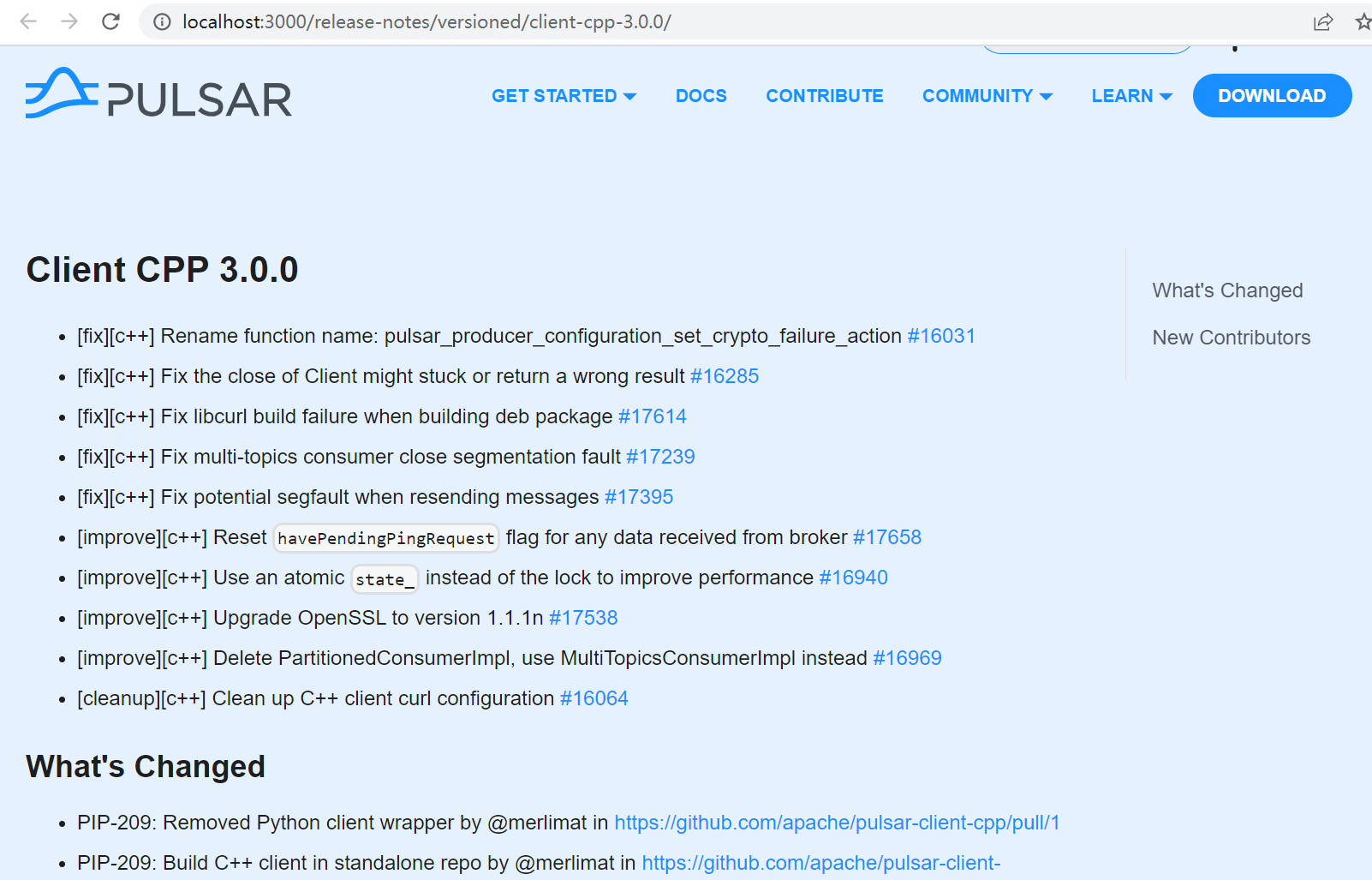Screen dimensions: 1372x880
Task: Click text "Fix multi-topics consumer close segmentation fault"
Action: [391, 457]
